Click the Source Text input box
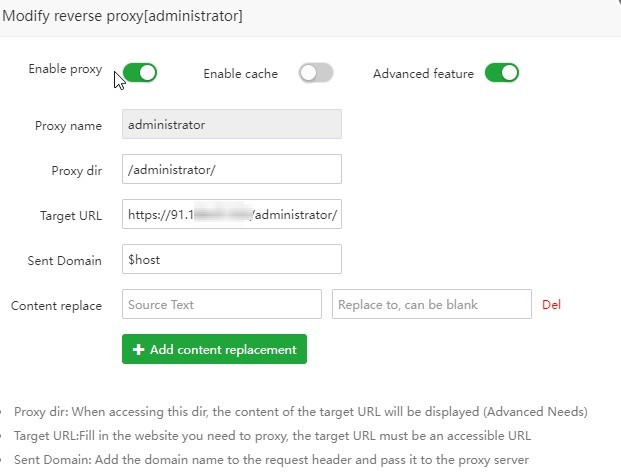This screenshot has width=621, height=473. point(221,305)
